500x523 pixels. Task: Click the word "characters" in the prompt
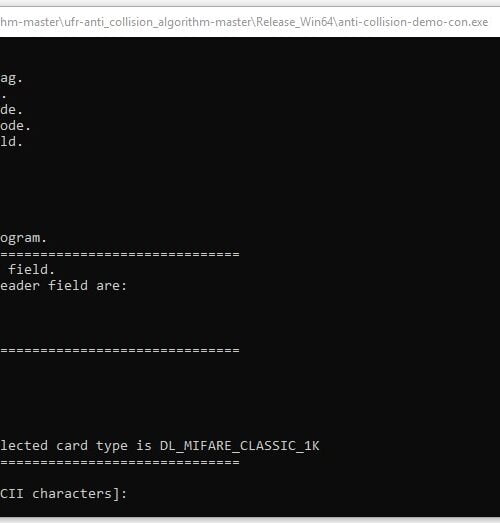pyautogui.click(x=72, y=494)
